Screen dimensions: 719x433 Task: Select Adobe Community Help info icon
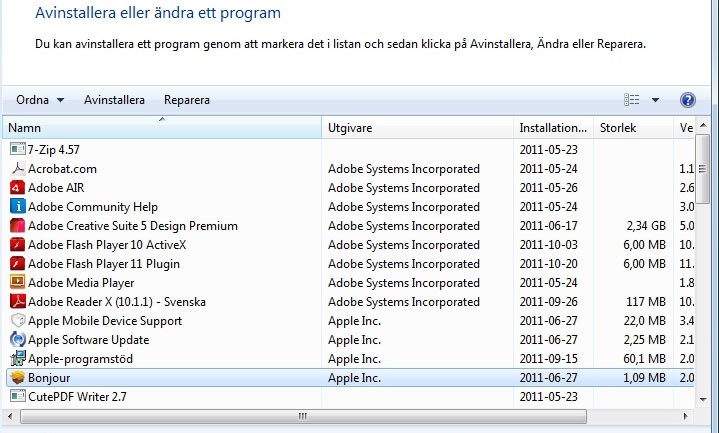[17, 207]
